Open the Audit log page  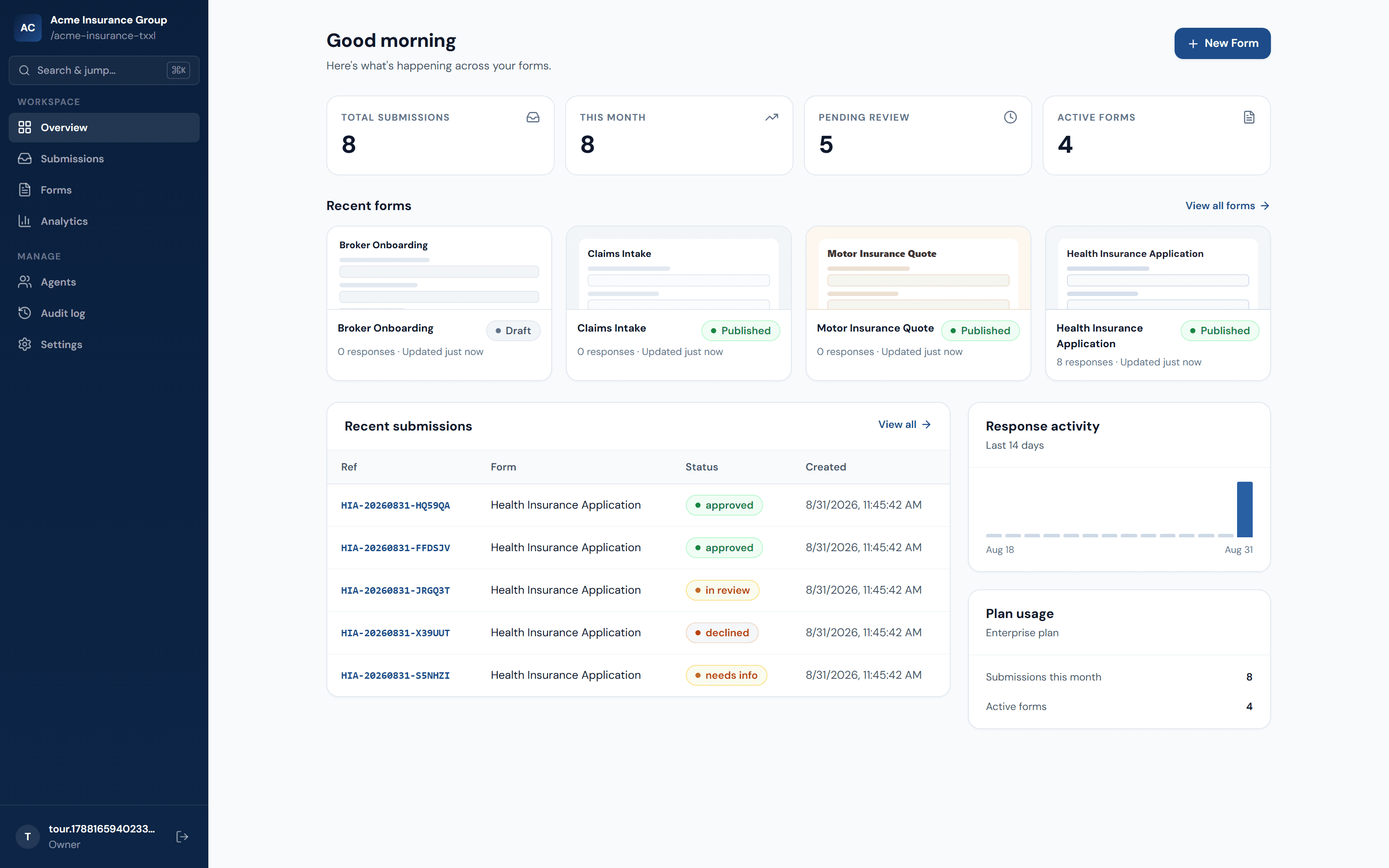104,313
